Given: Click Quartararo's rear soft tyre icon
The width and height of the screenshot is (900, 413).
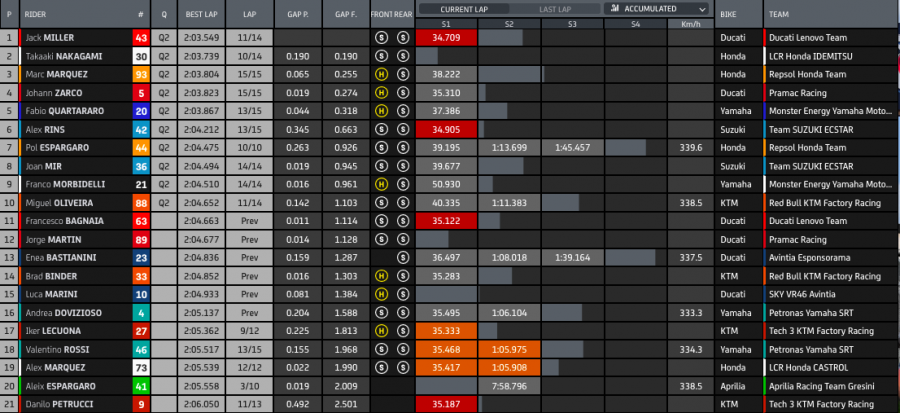Looking at the screenshot, I should 402,111.
